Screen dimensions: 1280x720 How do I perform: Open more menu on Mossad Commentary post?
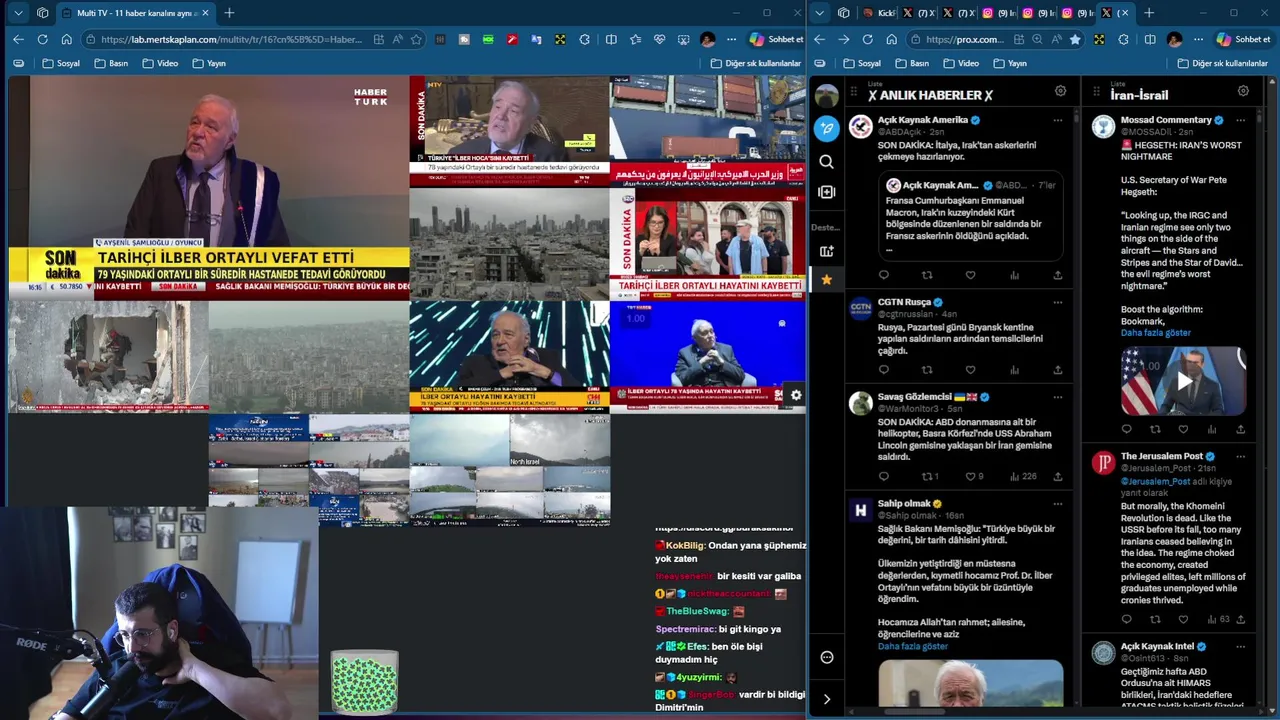1240,120
